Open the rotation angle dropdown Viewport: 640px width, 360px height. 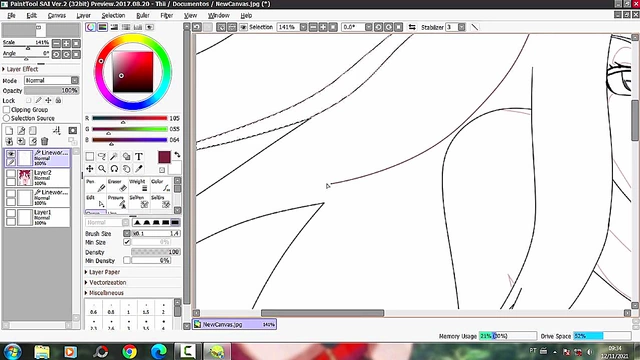tap(369, 27)
